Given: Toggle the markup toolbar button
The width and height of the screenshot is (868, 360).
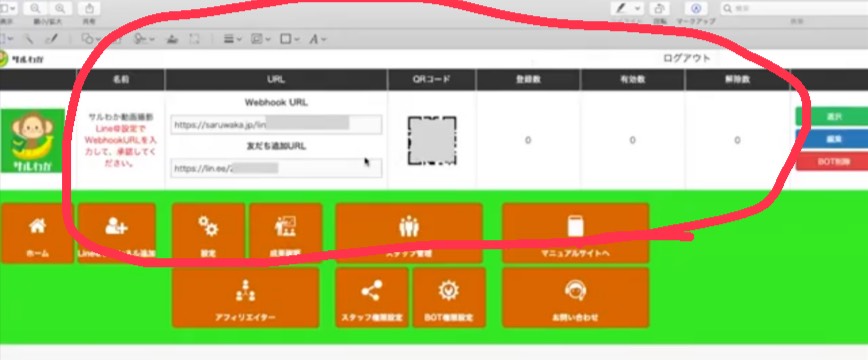Looking at the screenshot, I should tap(696, 8).
